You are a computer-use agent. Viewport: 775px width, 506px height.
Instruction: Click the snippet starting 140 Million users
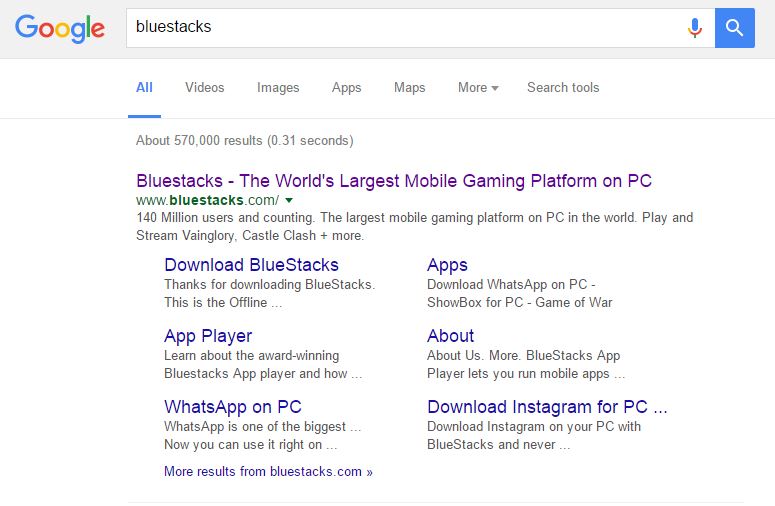[415, 226]
